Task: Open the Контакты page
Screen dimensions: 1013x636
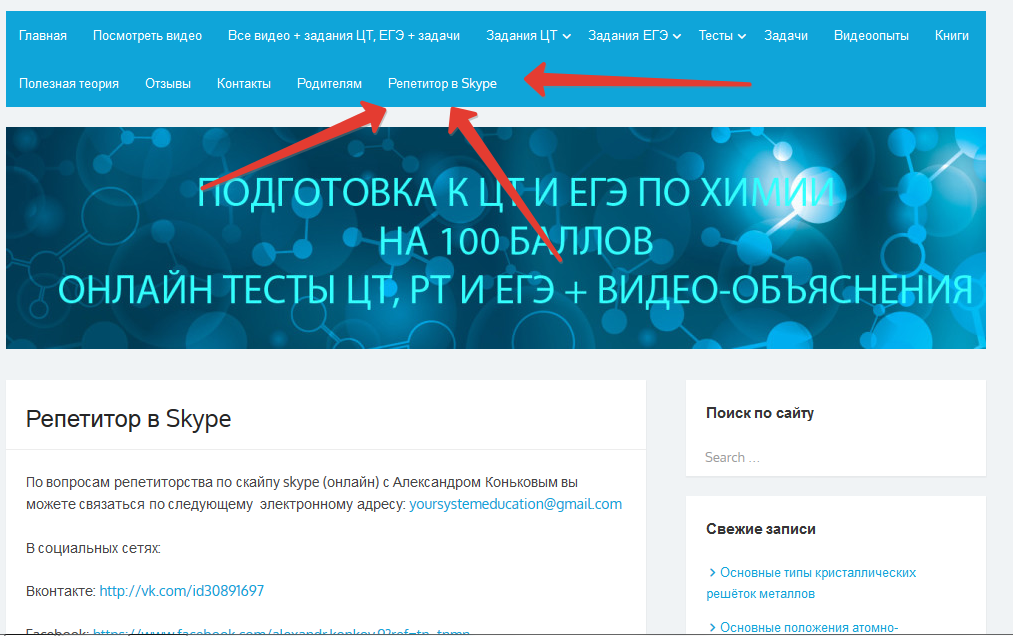Action: [244, 83]
